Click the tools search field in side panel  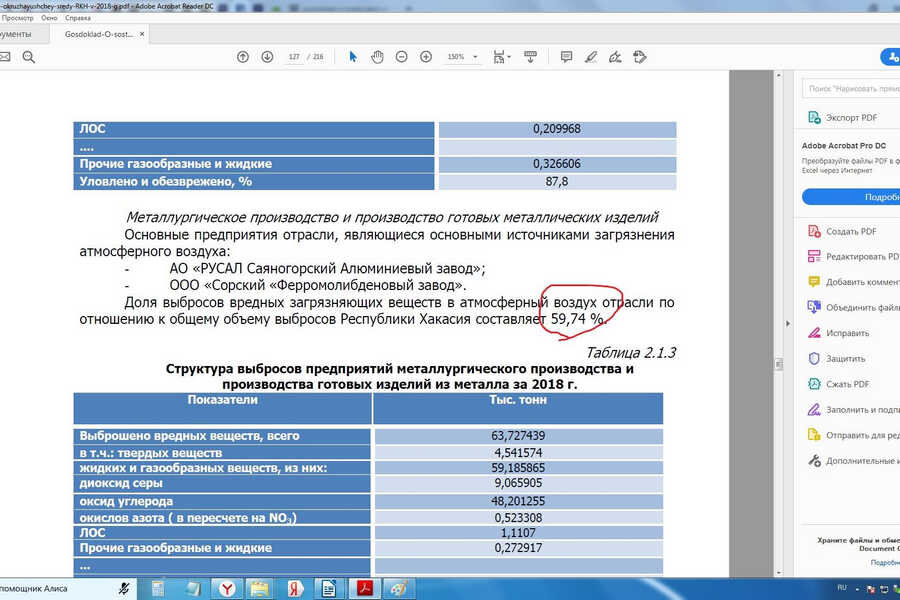click(x=851, y=88)
